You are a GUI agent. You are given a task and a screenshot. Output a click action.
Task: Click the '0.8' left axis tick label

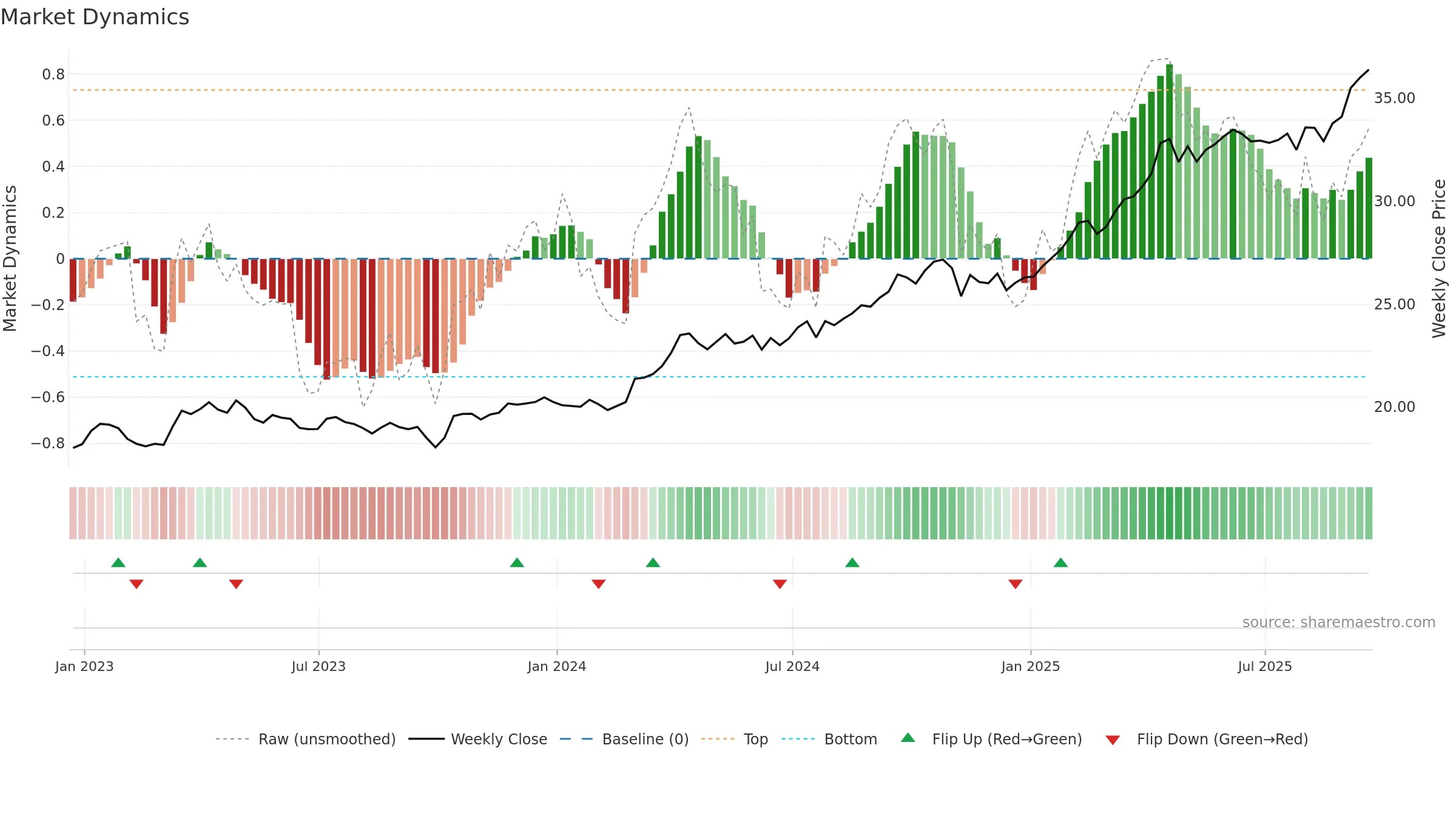(x=53, y=74)
